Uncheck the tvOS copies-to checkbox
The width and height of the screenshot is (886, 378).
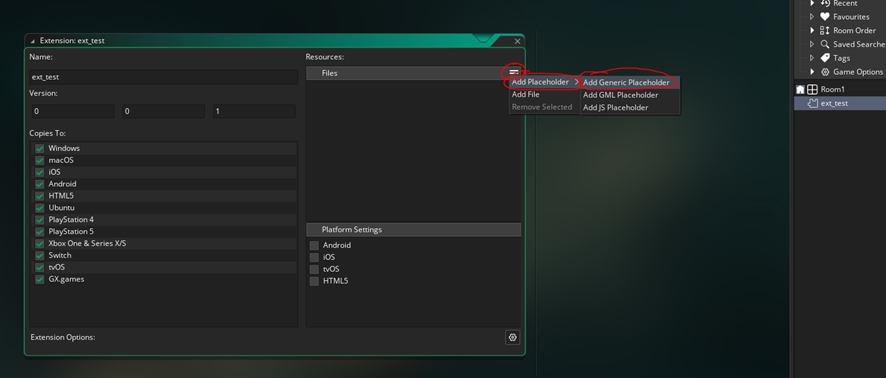click(x=40, y=267)
